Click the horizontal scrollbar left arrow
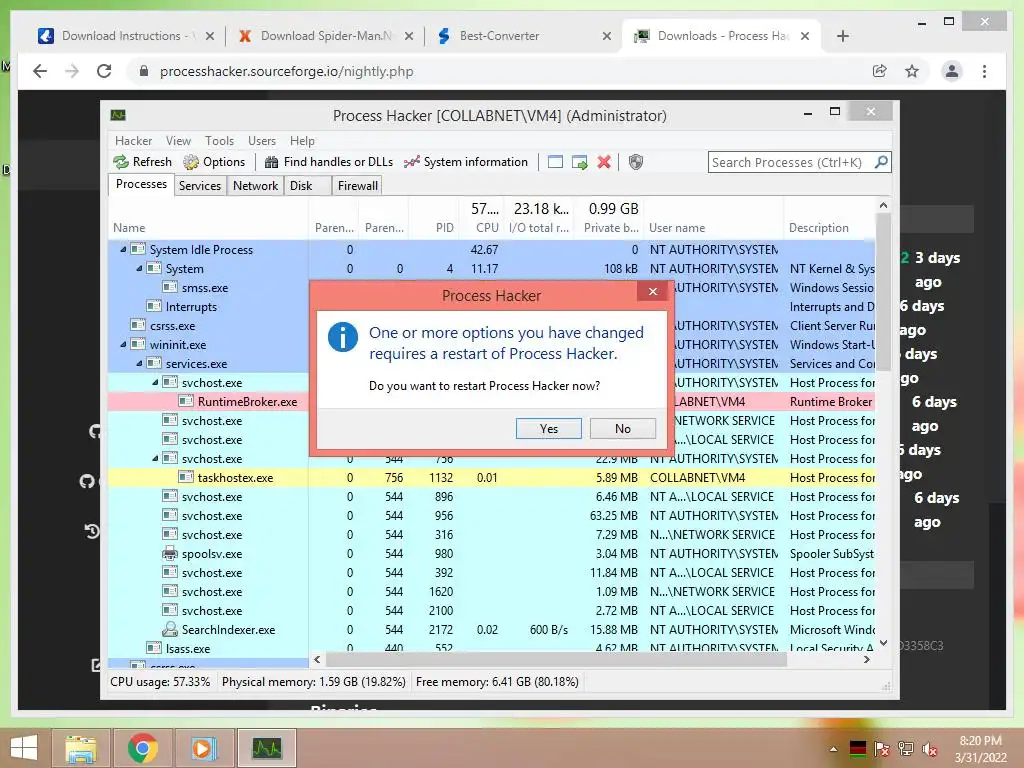This screenshot has height=768, width=1024. point(317,660)
